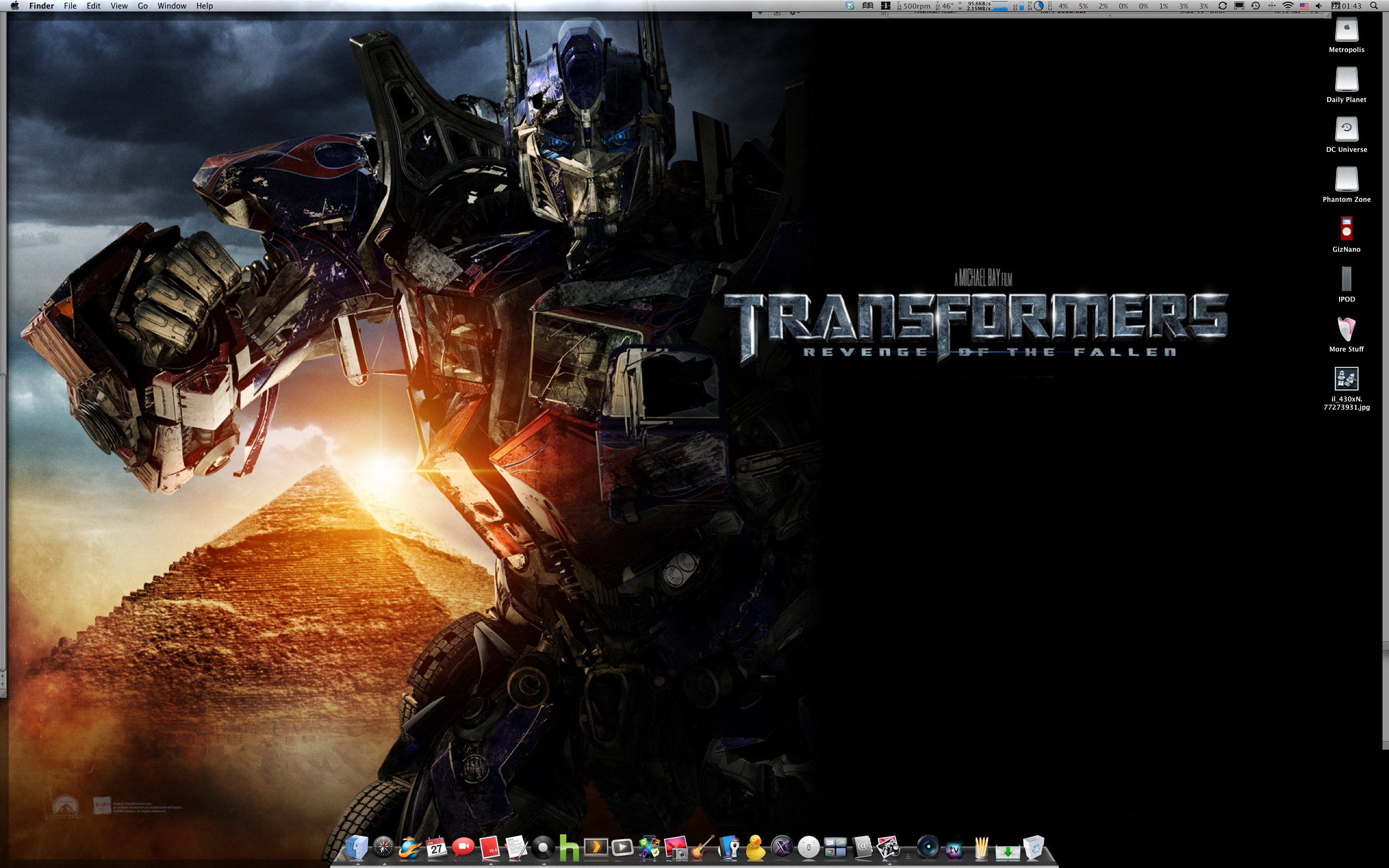
Task: Open GarageBand guitar icon in dock
Action: pyautogui.click(x=702, y=847)
